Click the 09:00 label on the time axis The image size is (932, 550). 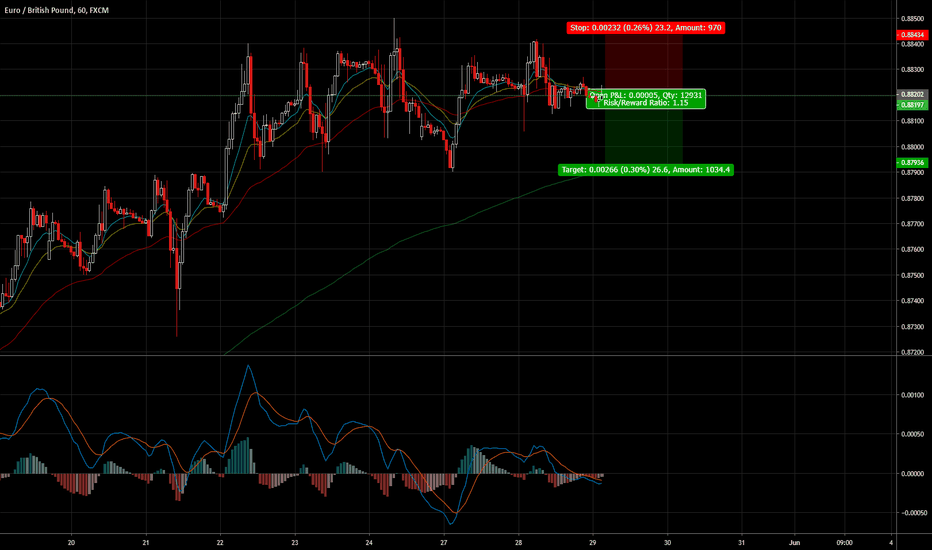[845, 542]
